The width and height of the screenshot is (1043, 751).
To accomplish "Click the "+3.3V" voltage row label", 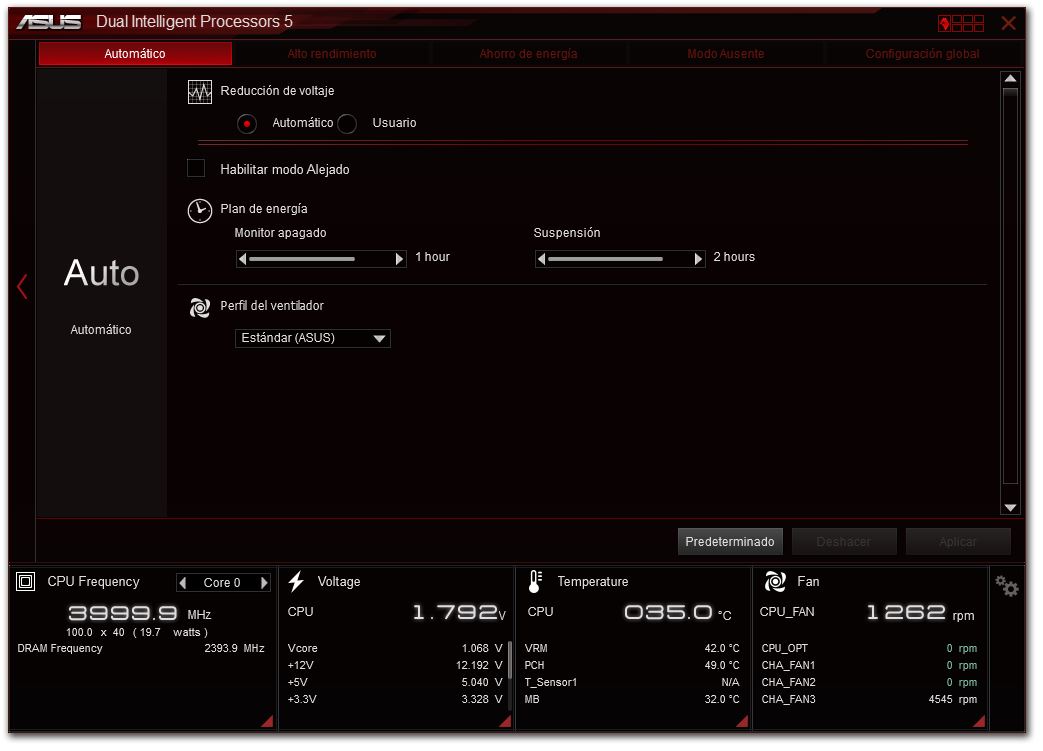I will (302, 700).
